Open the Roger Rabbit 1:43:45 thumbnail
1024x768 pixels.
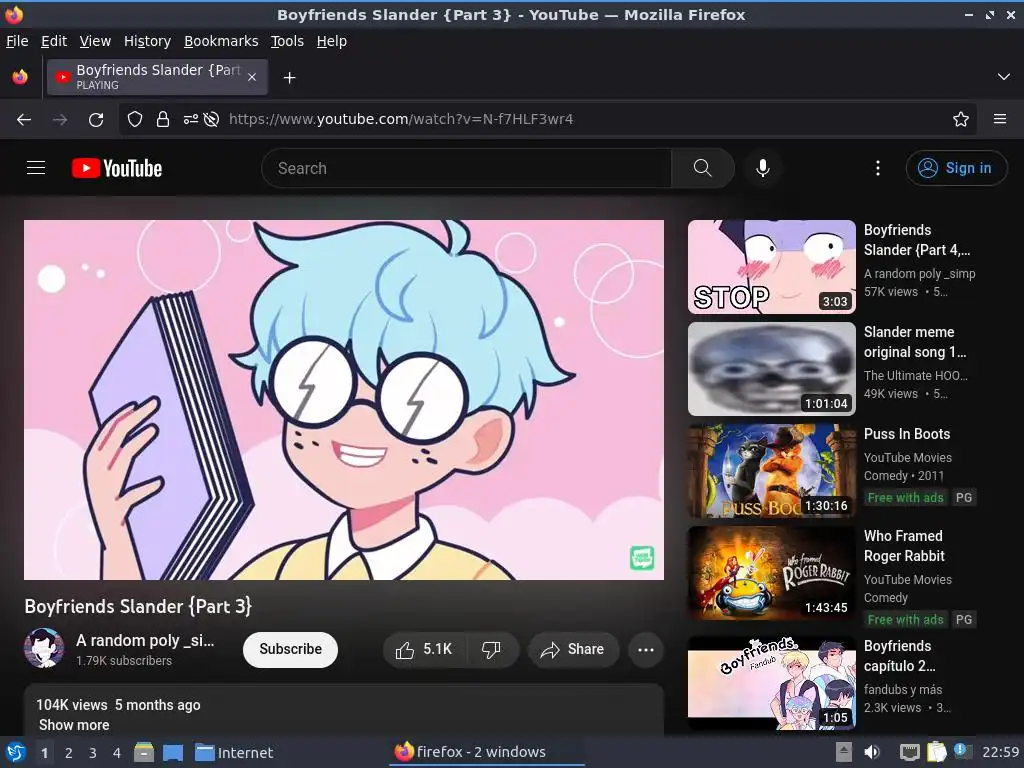coord(771,573)
